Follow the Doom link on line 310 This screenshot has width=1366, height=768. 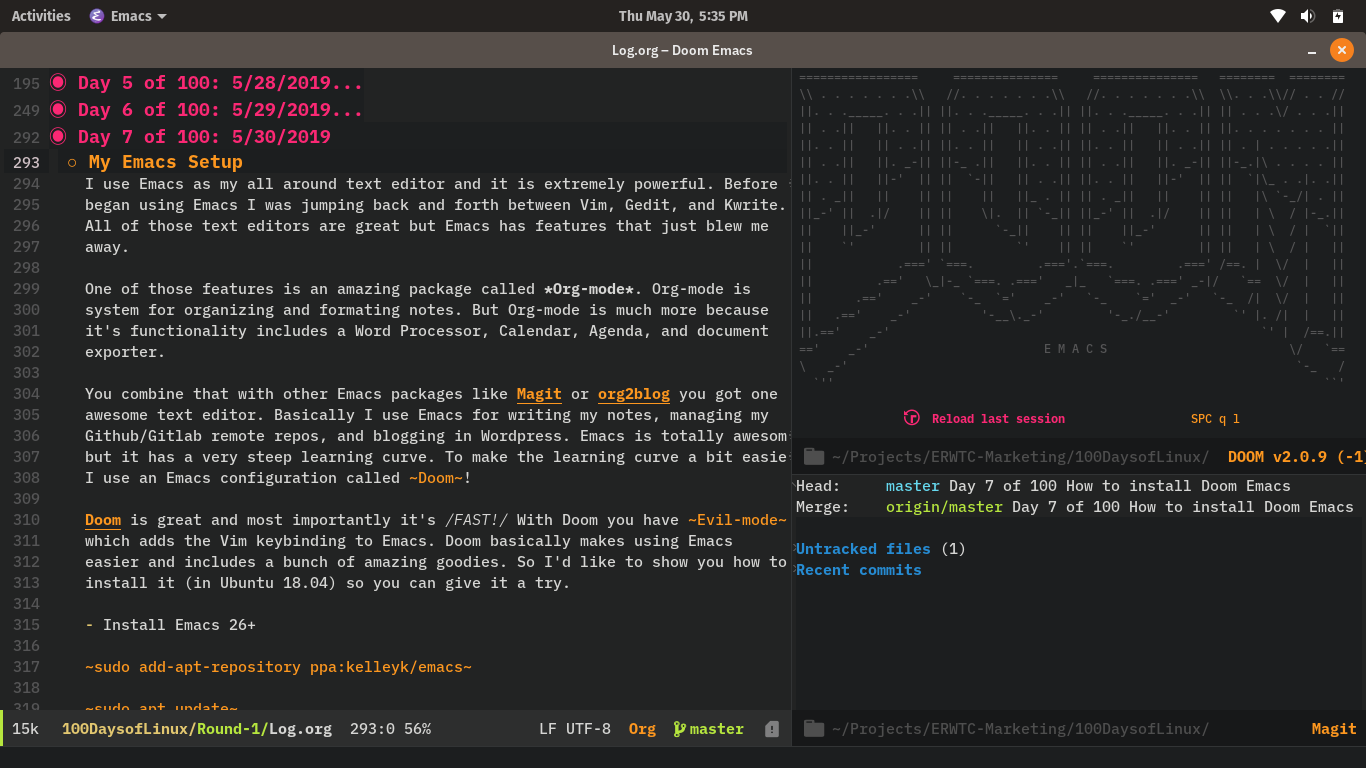[103, 520]
